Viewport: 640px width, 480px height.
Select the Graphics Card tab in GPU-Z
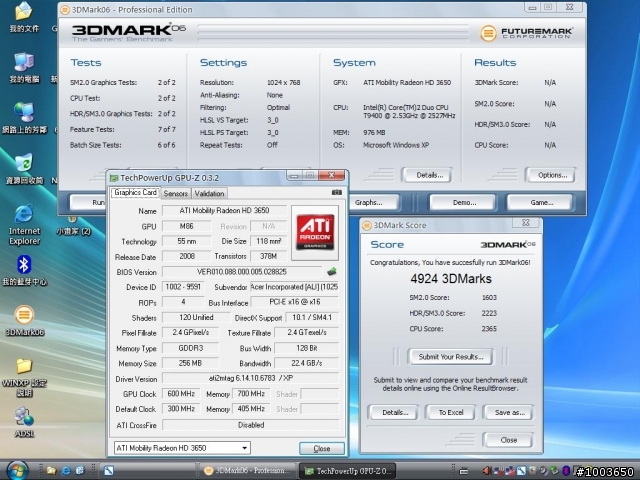coord(135,193)
